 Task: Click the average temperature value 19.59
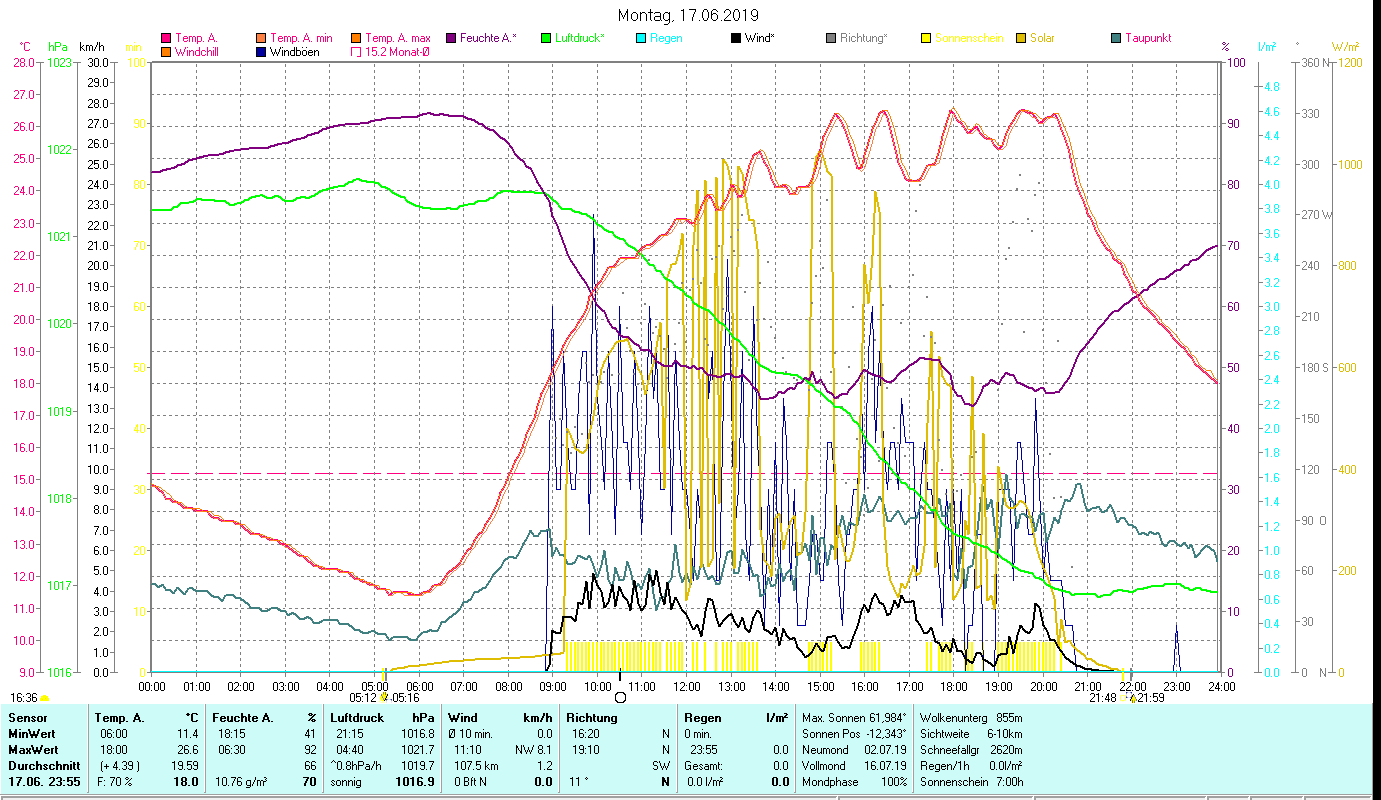184,766
